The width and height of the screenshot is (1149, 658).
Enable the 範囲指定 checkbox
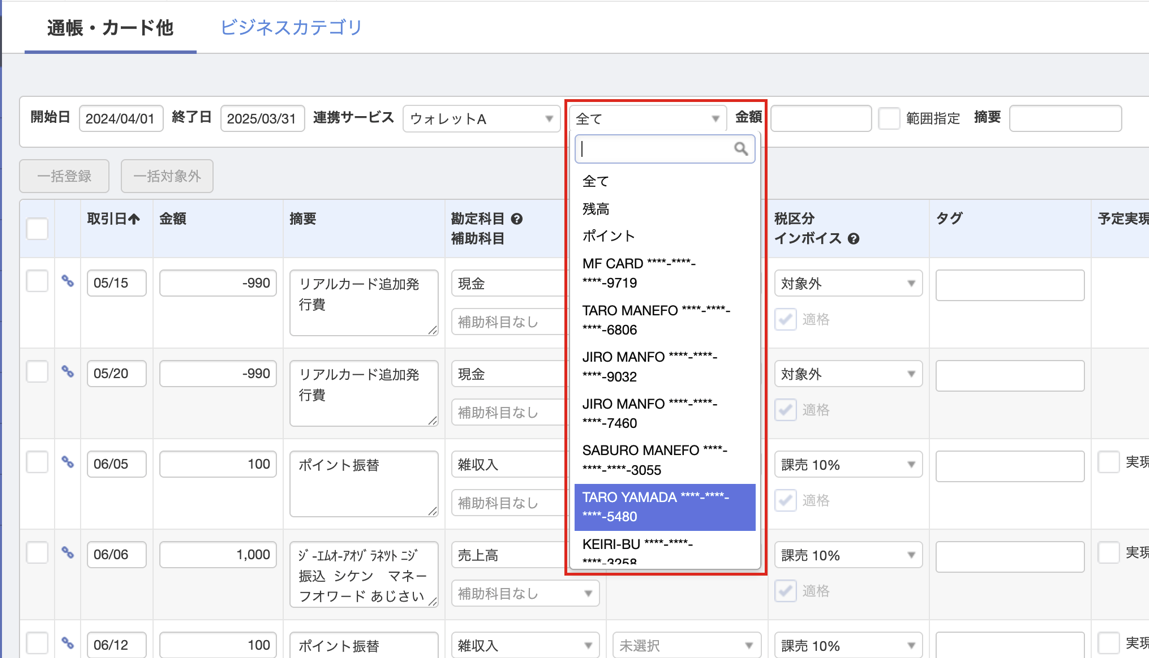[889, 118]
